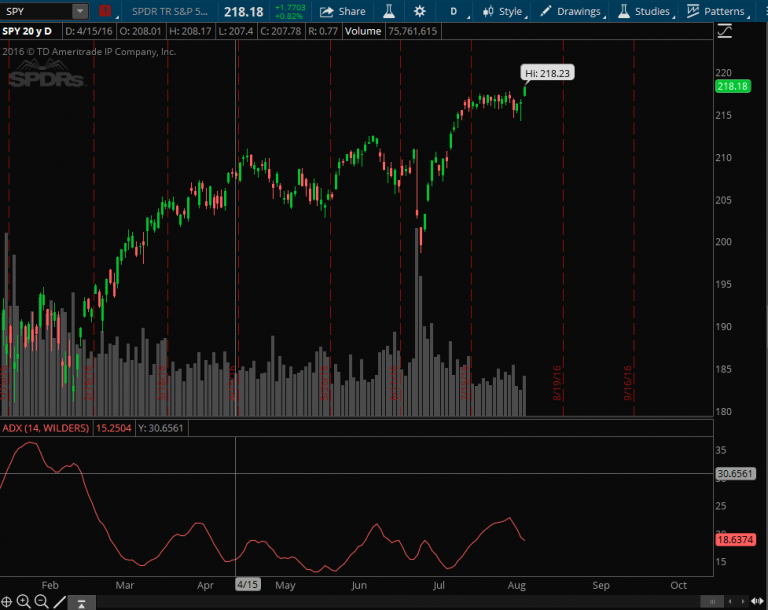Click the 75,761,615 volume value
This screenshot has width=768, height=610.
pyautogui.click(x=412, y=31)
